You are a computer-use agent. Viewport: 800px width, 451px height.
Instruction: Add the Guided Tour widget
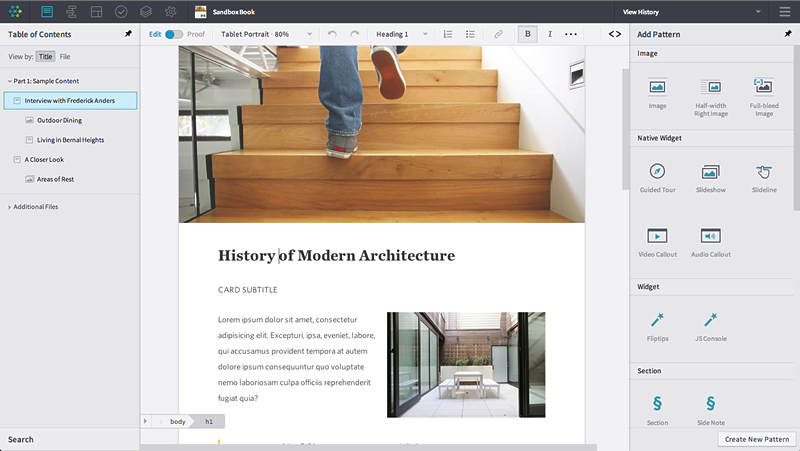click(x=657, y=178)
